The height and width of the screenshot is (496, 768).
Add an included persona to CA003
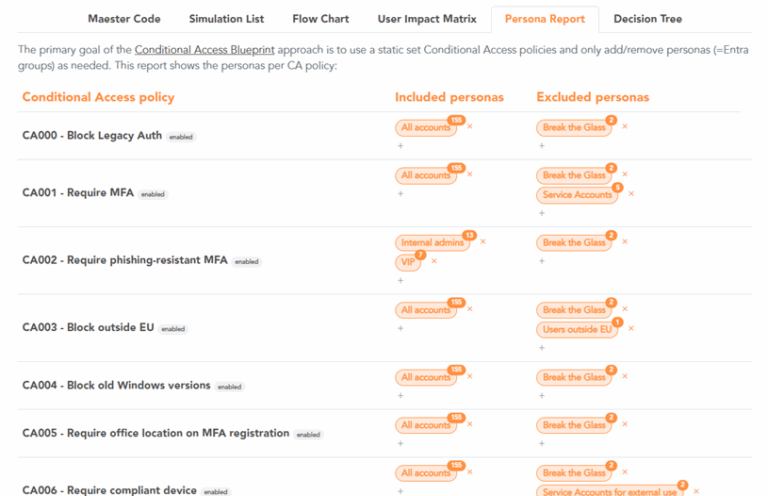(400, 329)
